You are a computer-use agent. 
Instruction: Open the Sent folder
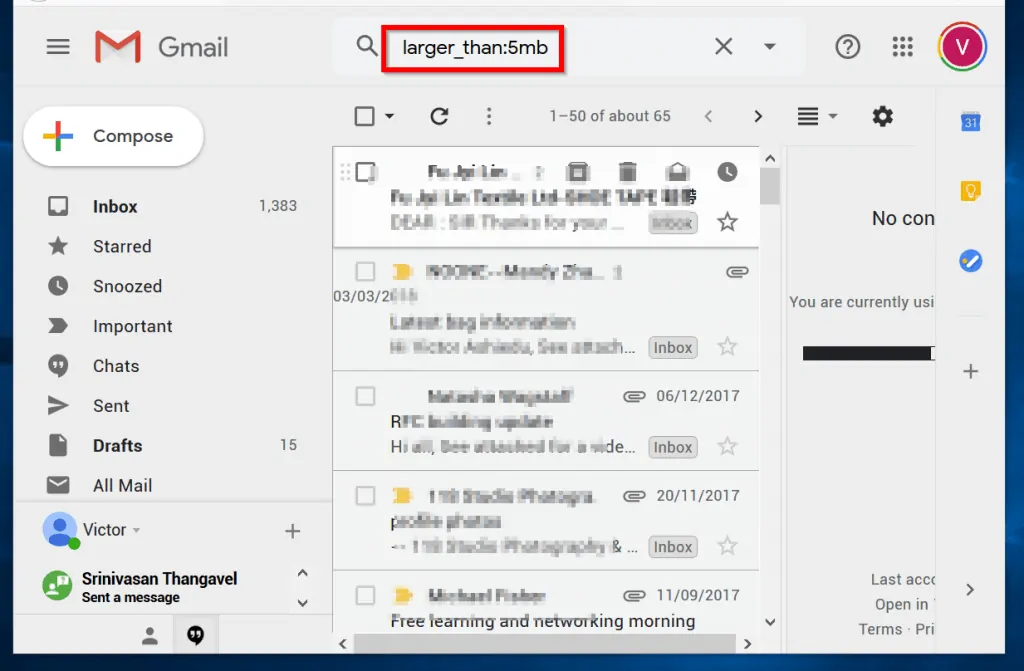(110, 405)
